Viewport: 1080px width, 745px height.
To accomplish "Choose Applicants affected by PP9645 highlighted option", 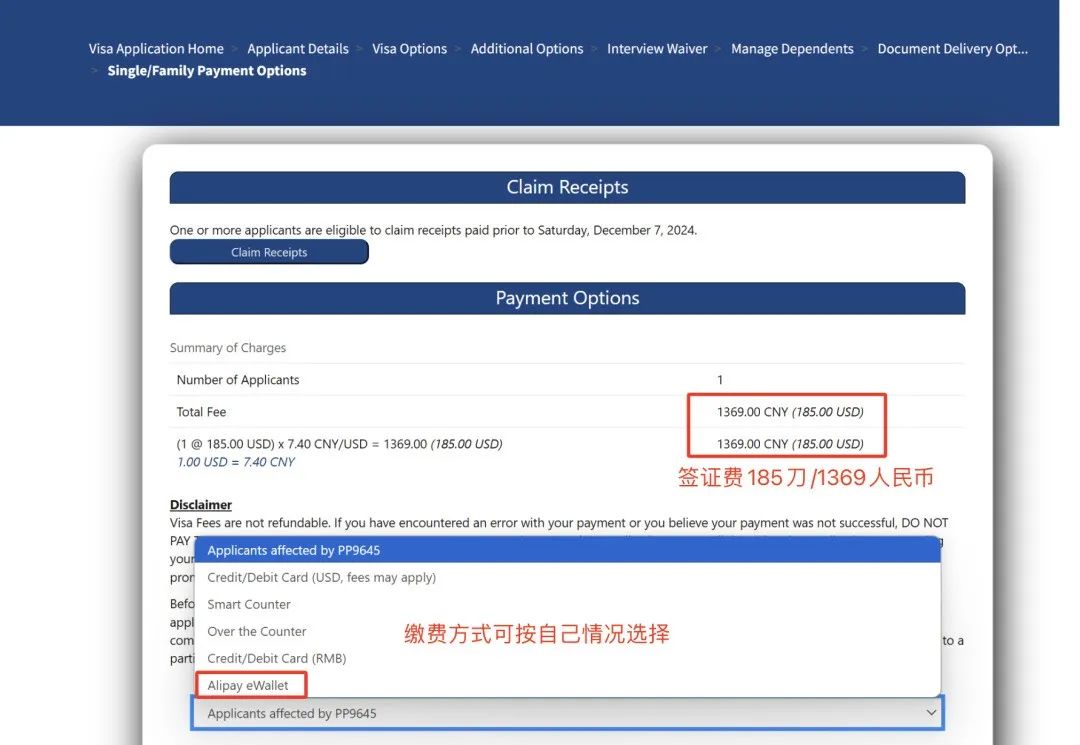I will coord(568,550).
